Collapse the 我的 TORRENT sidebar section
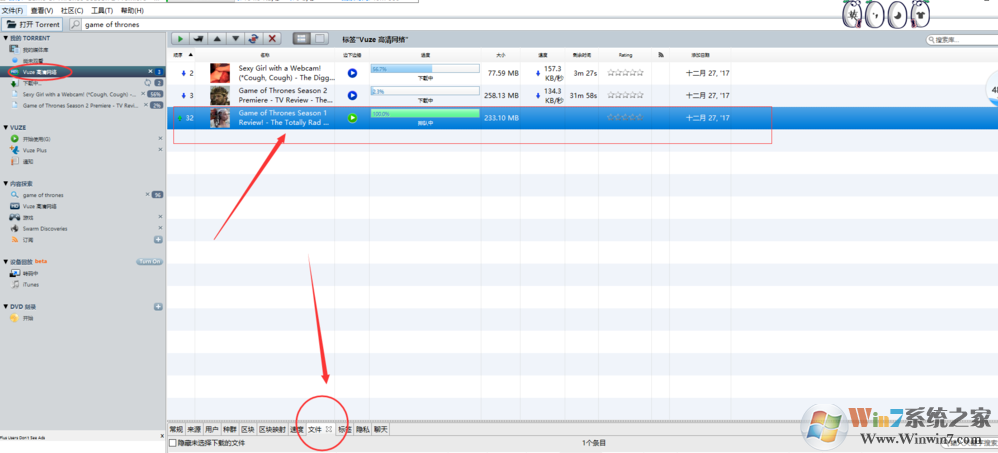Image resolution: width=998 pixels, height=453 pixels. (x=6, y=39)
